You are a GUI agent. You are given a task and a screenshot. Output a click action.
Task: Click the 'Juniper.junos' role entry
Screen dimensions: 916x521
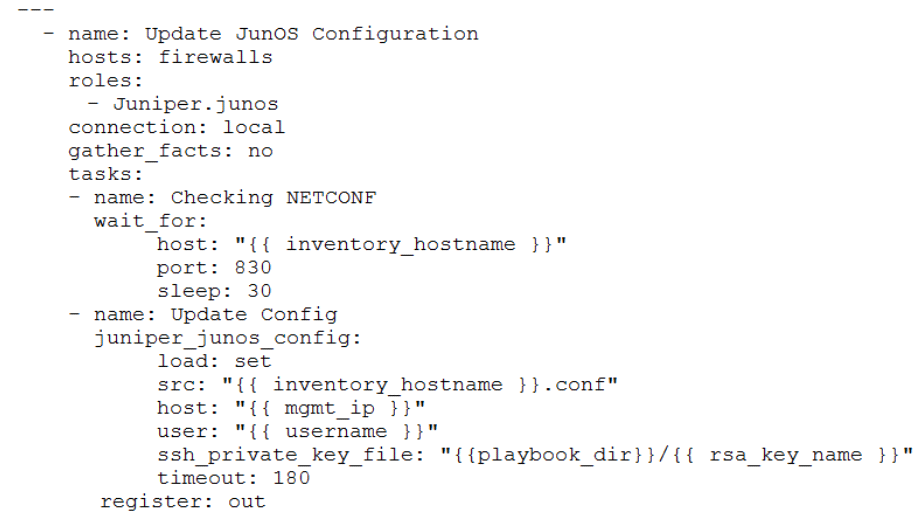(x=195, y=104)
